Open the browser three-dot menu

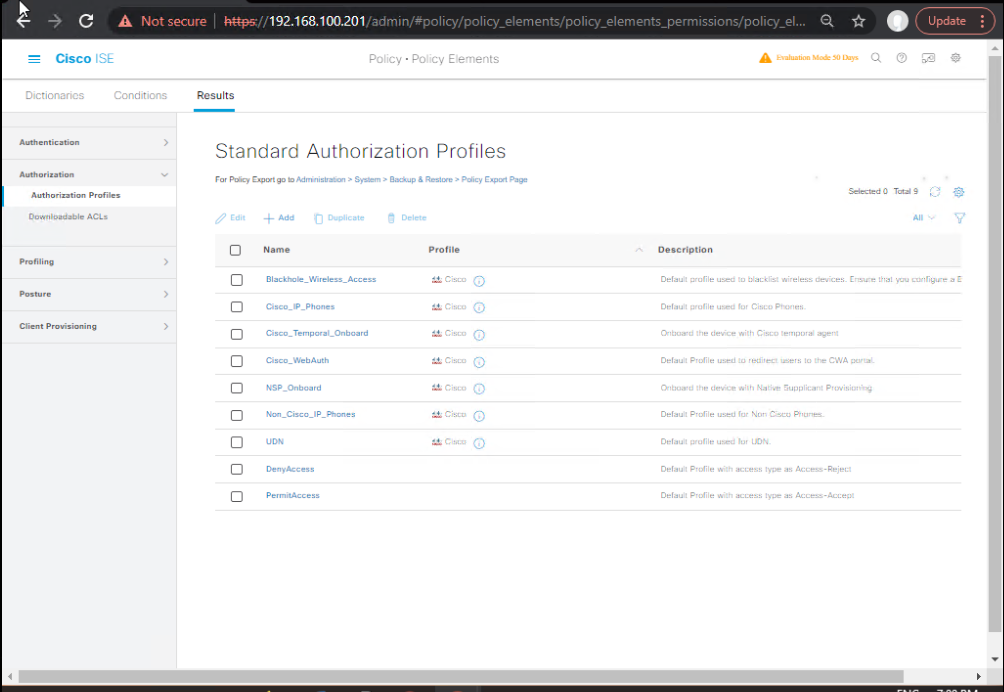(x=982, y=21)
